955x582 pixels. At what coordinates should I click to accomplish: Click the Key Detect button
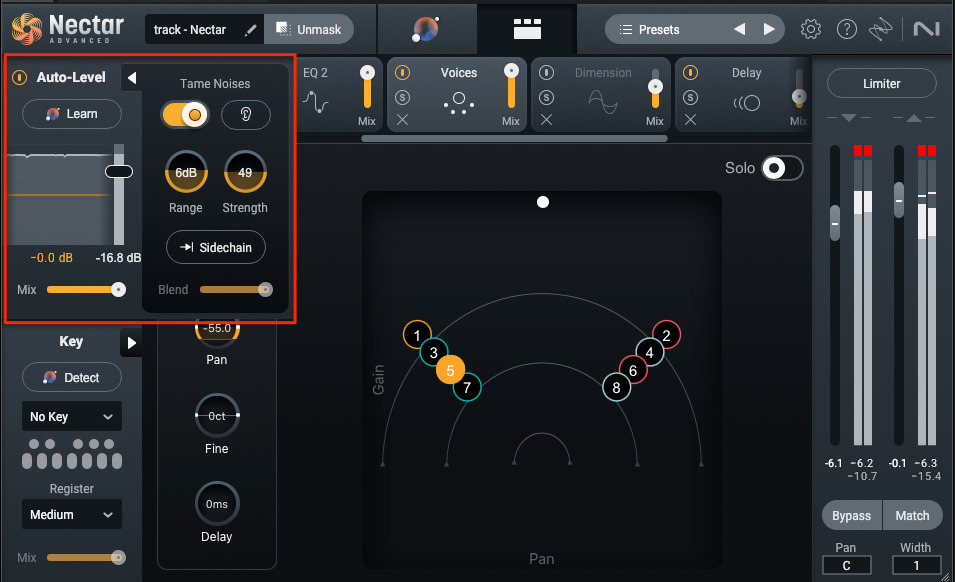click(x=72, y=377)
